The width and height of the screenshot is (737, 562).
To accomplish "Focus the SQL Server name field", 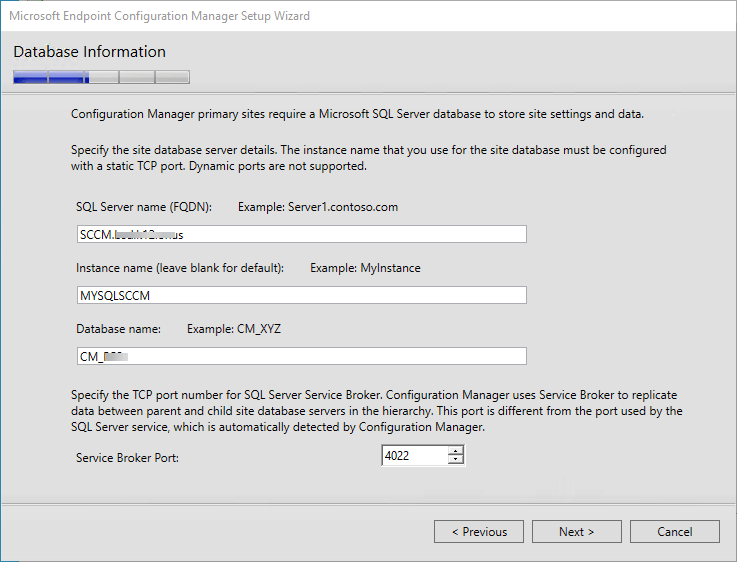I will 301,234.
